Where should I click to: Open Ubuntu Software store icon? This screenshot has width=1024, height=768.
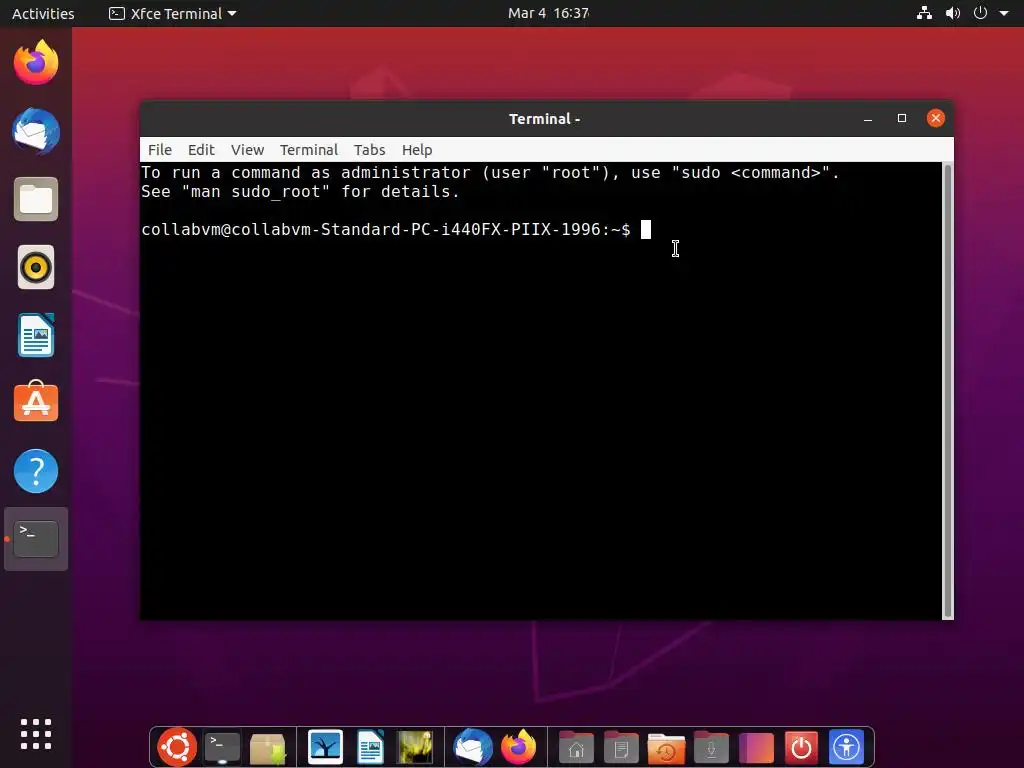coord(36,402)
